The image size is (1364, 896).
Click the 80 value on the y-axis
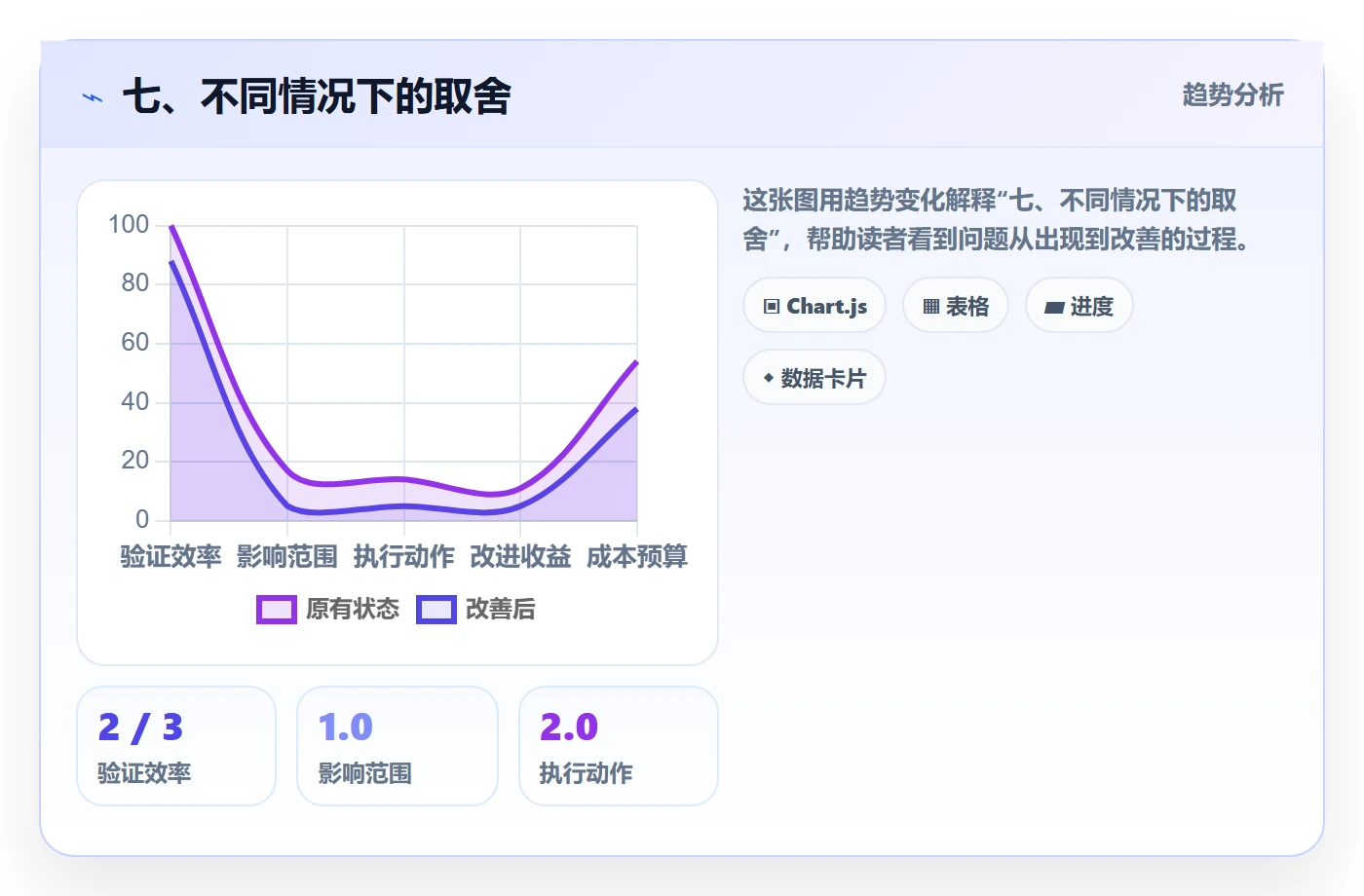(x=135, y=283)
